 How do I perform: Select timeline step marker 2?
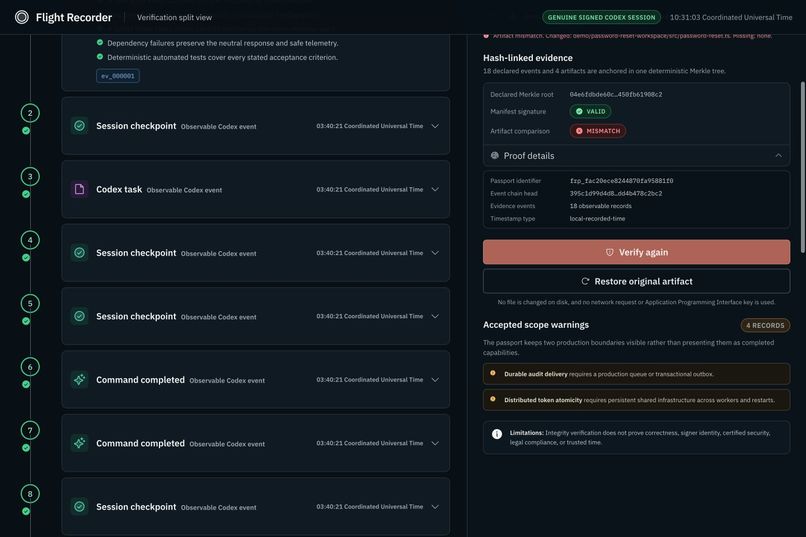30,113
